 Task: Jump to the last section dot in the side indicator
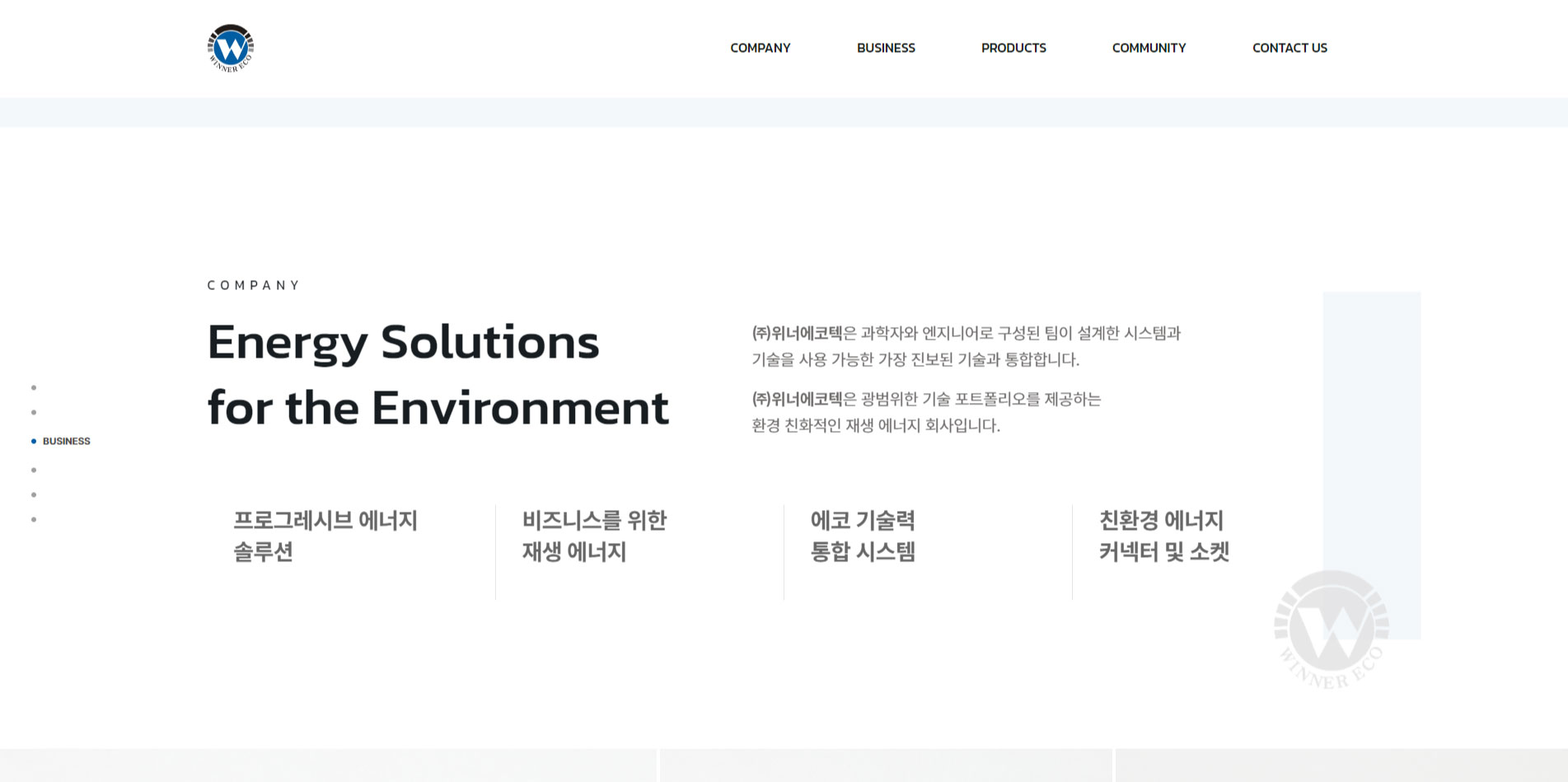click(34, 519)
